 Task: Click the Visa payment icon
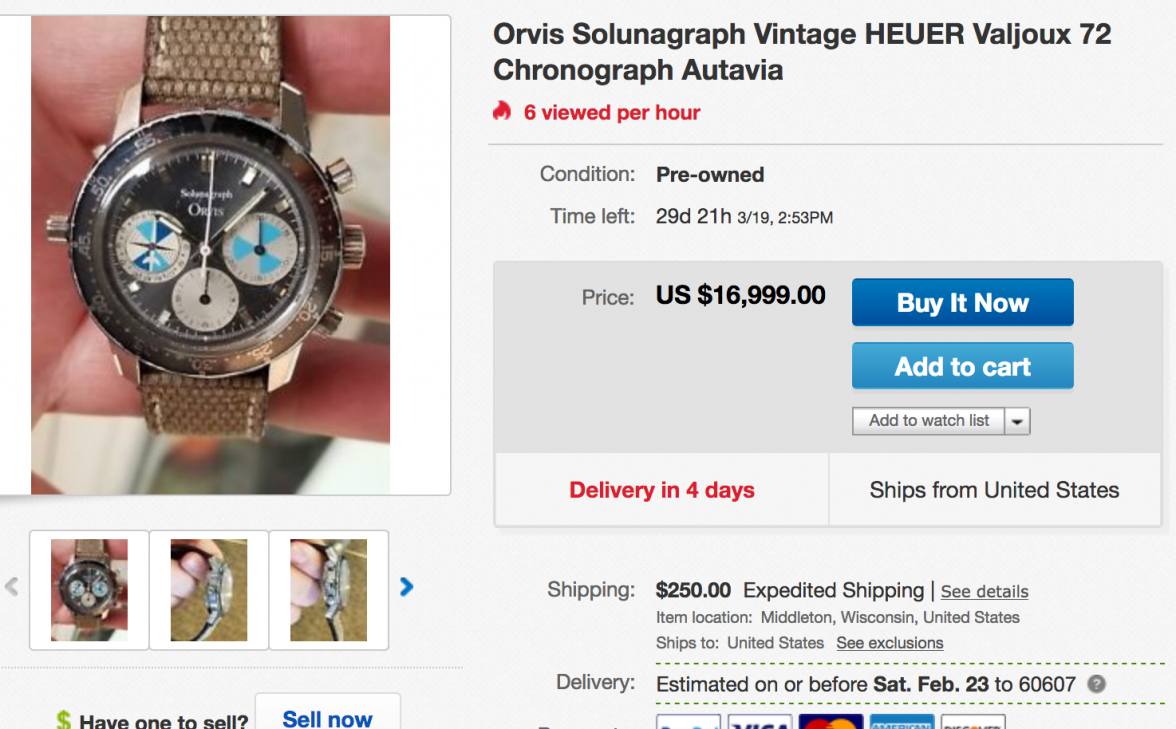(x=760, y=722)
